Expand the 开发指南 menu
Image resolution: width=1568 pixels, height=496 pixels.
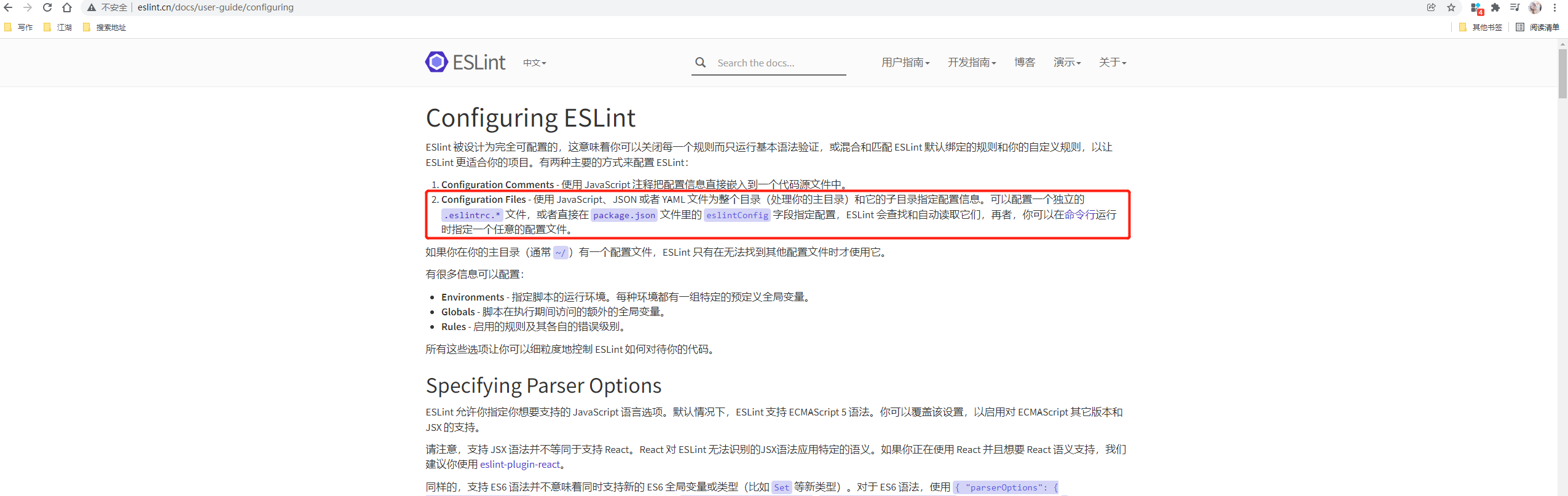(x=972, y=63)
